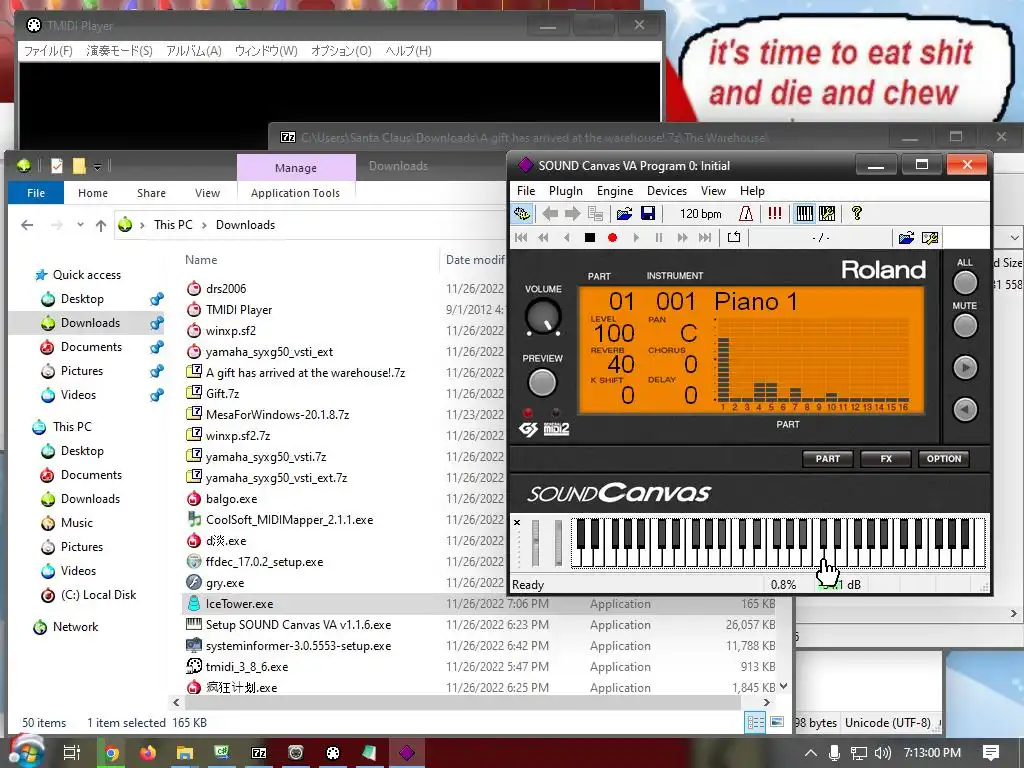Click the OPTION button
This screenshot has width=1024, height=768.
click(944, 458)
